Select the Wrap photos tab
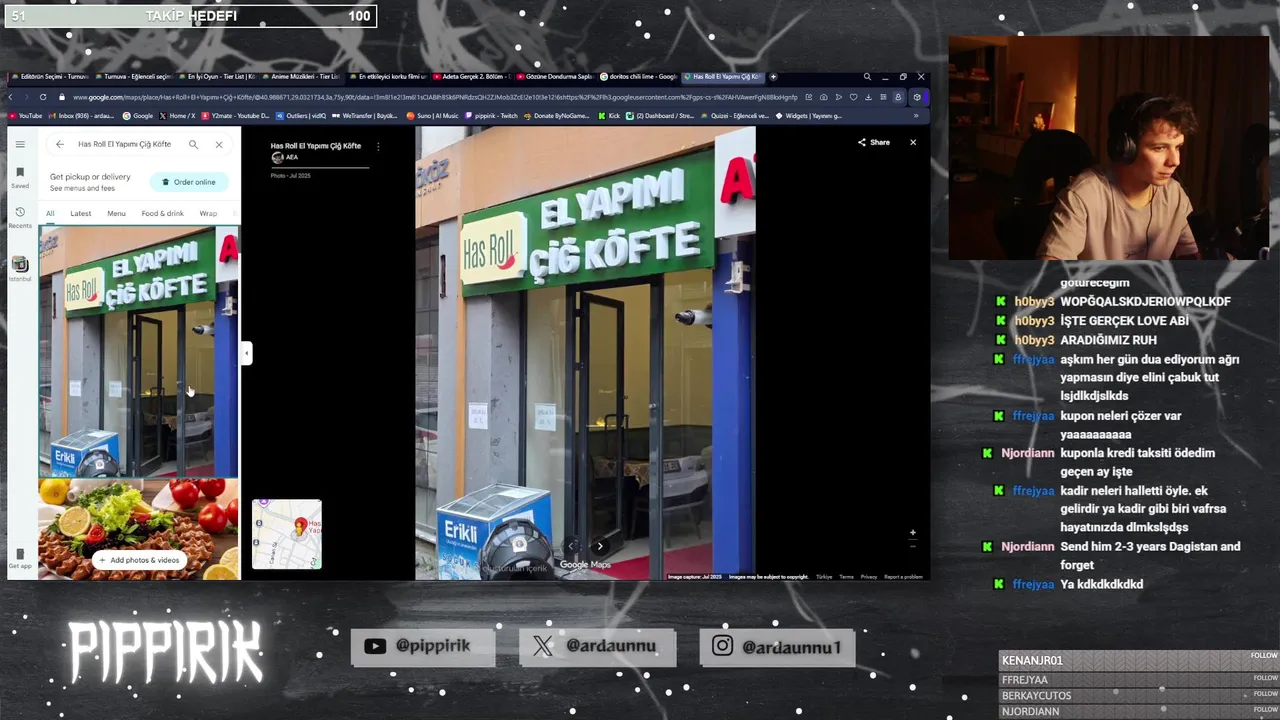The height and width of the screenshot is (720, 1280). [208, 213]
